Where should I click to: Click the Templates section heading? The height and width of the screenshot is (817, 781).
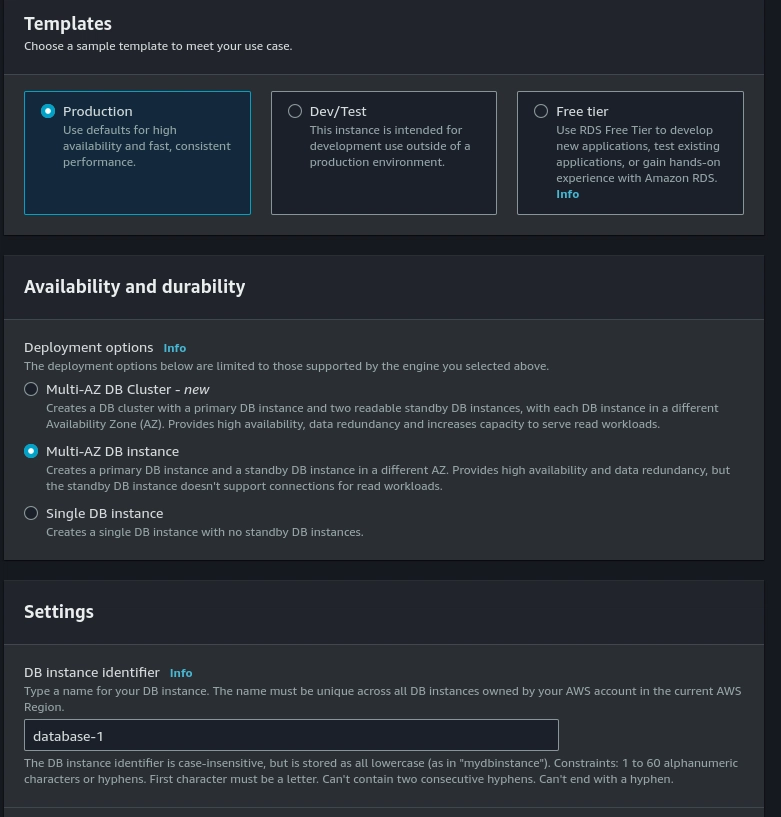68,24
